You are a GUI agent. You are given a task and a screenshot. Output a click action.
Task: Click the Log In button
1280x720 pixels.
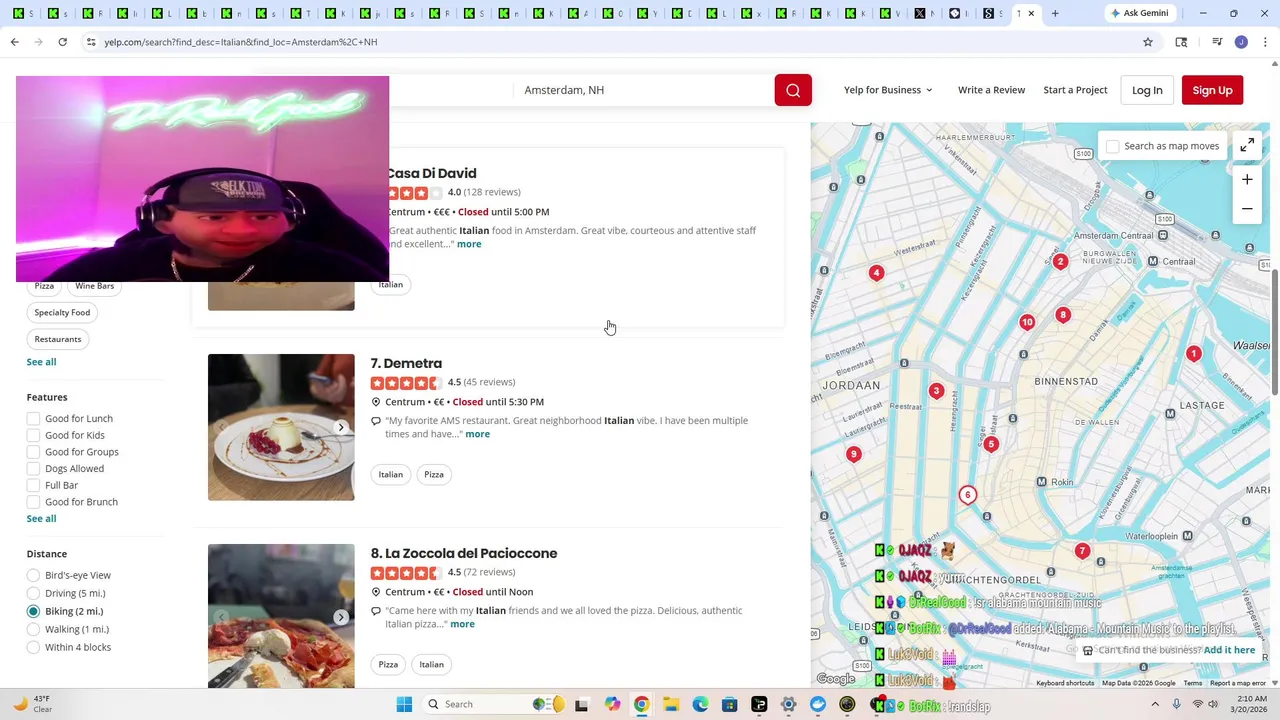point(1147,90)
